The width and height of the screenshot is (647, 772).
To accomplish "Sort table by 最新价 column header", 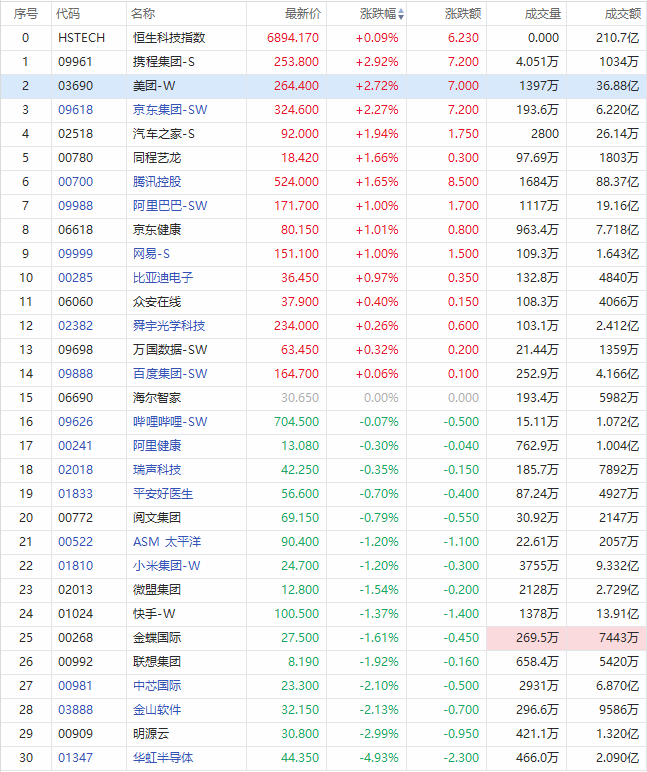I will point(302,14).
